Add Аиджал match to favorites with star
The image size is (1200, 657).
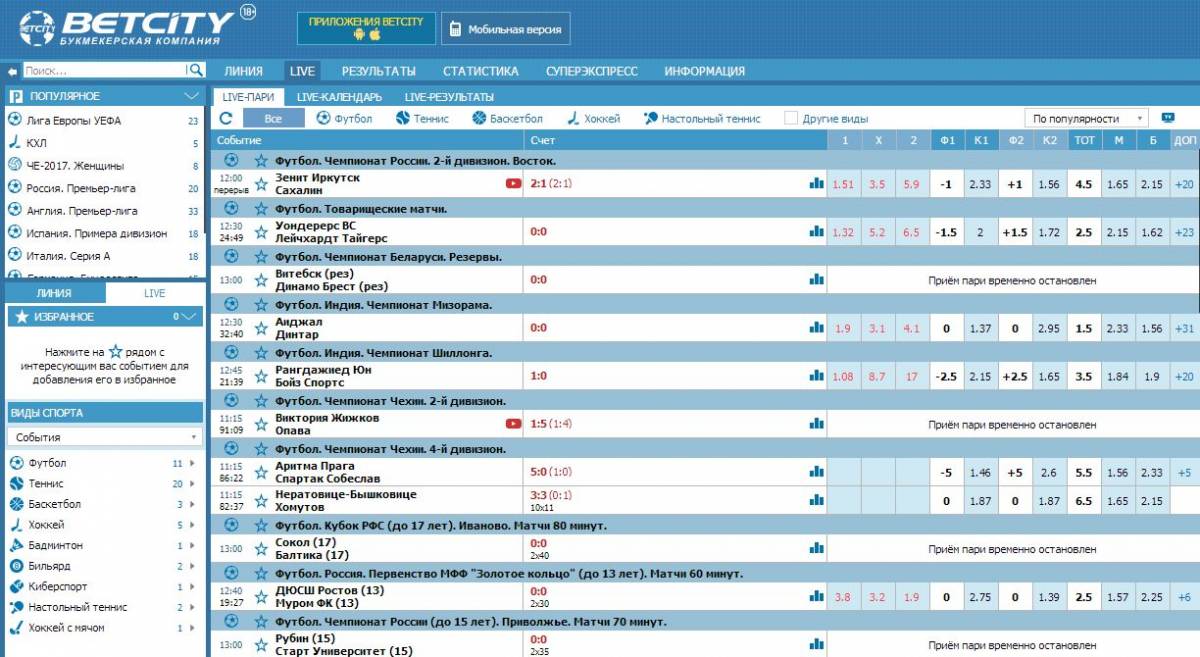click(x=261, y=328)
